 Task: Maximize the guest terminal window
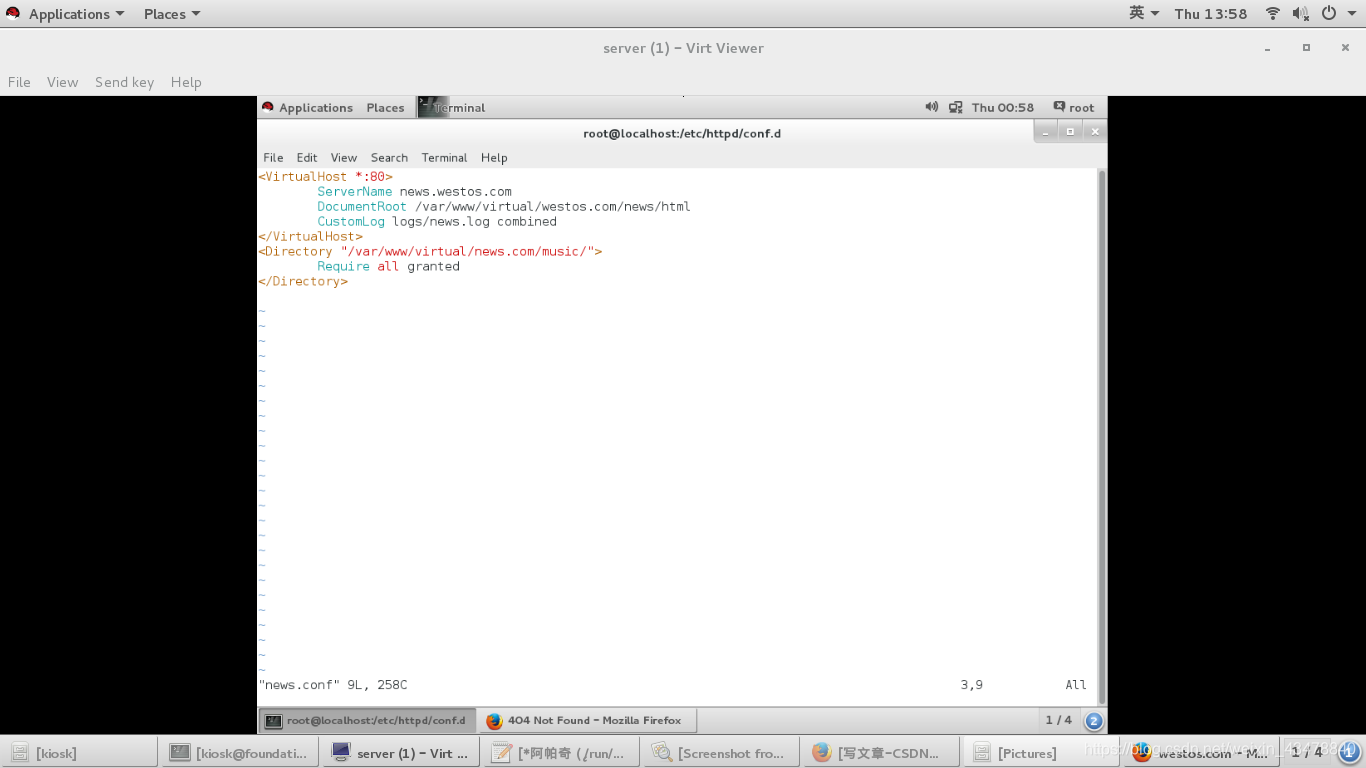coord(1070,132)
